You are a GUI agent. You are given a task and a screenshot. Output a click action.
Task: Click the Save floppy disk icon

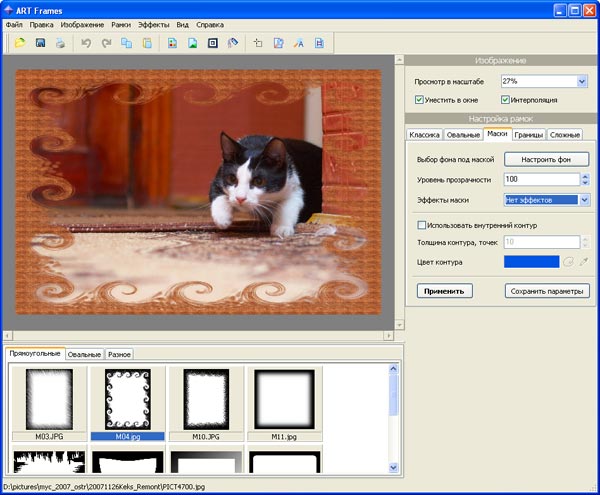41,43
